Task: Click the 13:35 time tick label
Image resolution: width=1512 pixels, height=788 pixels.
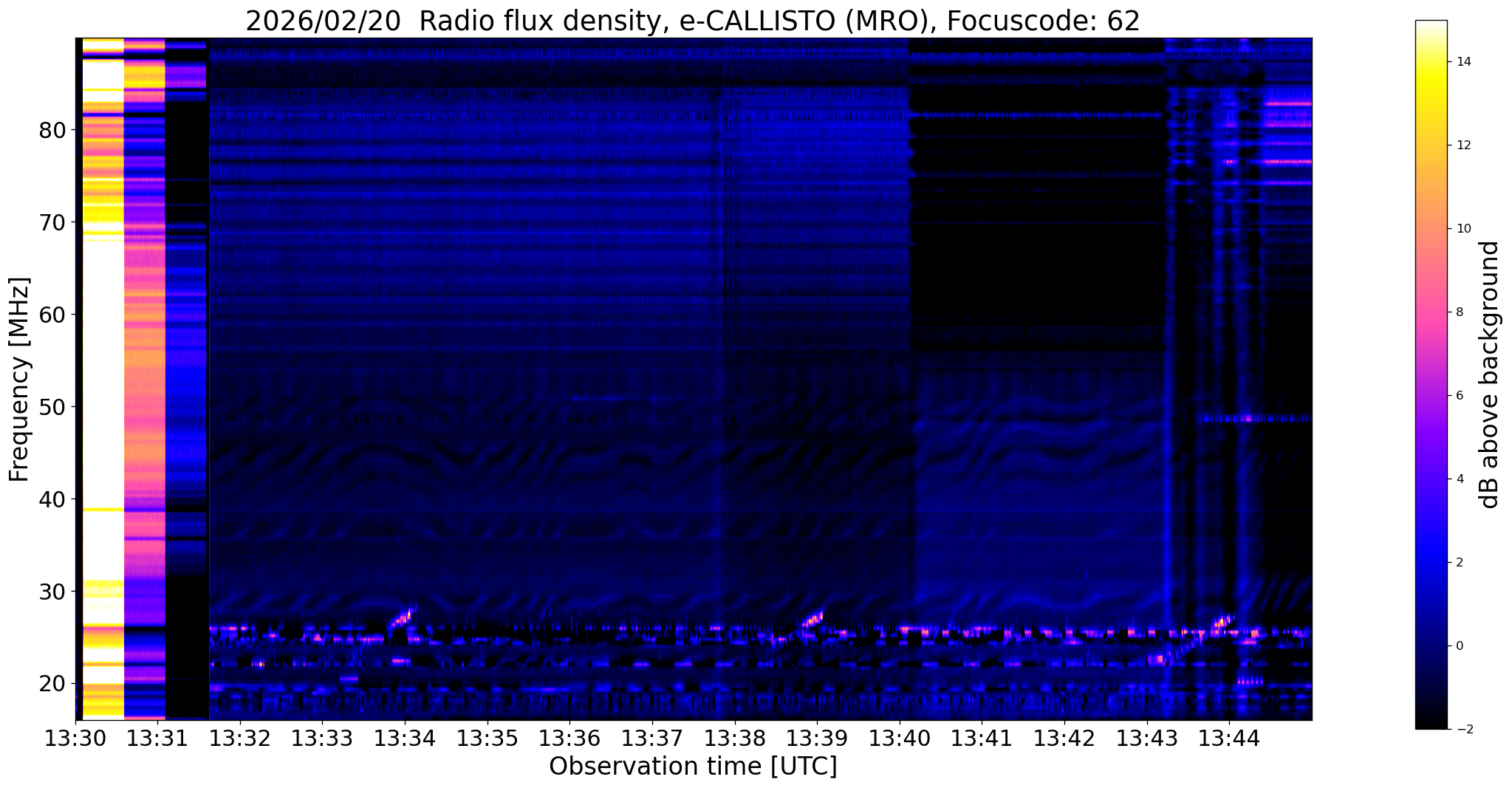Action: click(488, 738)
